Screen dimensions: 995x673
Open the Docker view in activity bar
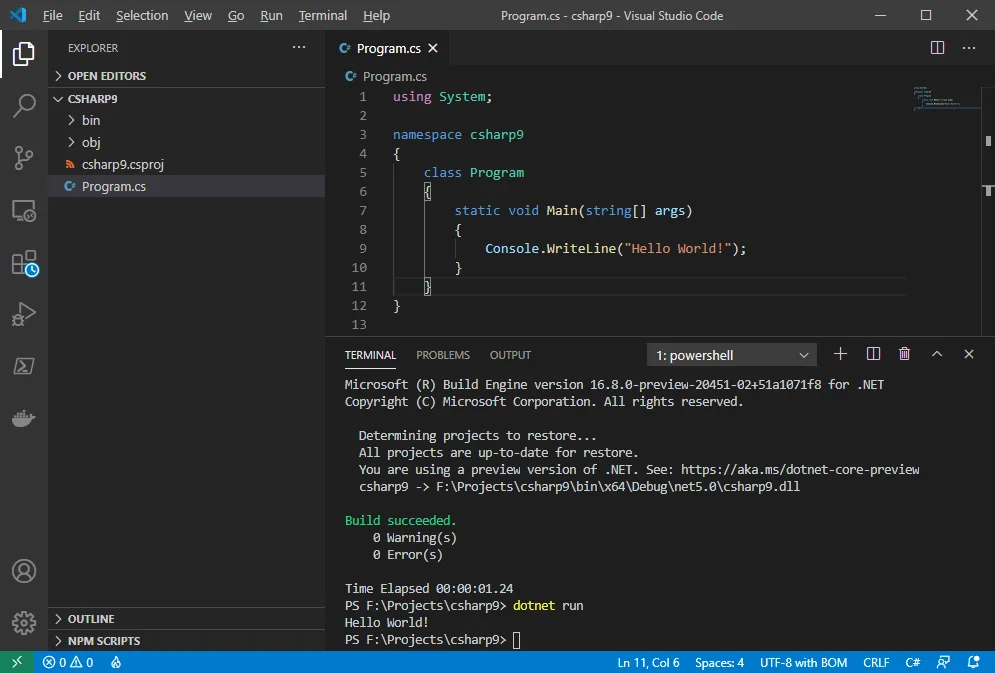[24, 418]
